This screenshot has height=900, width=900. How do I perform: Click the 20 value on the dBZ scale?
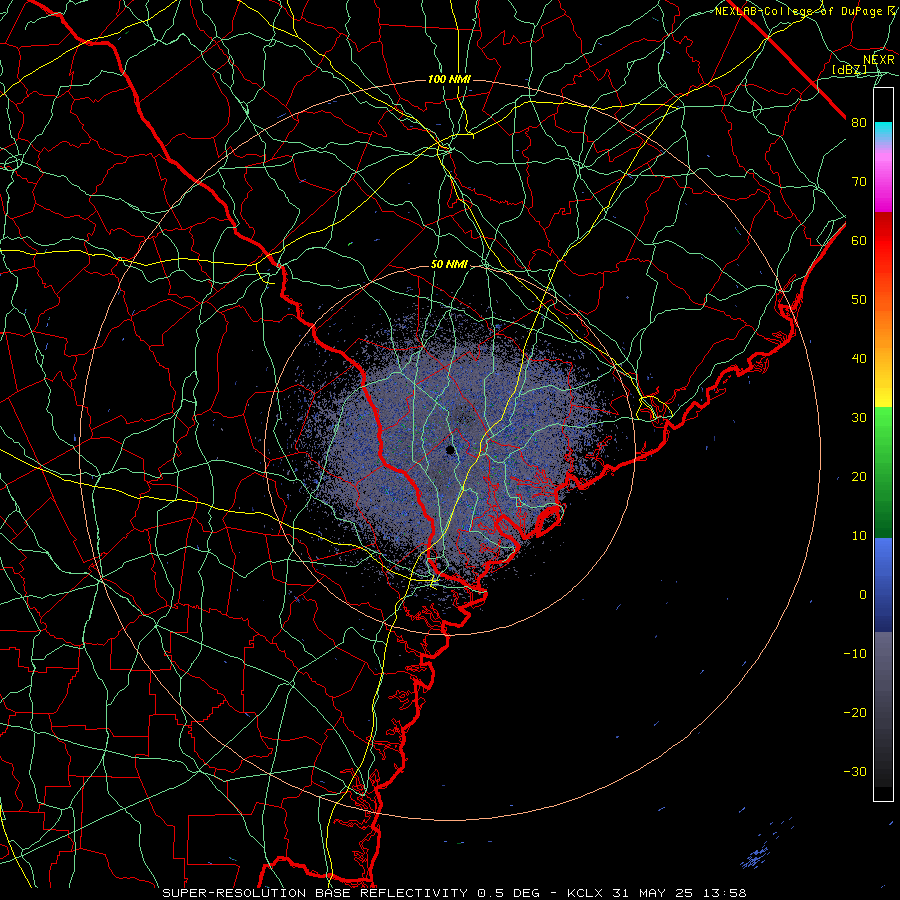click(859, 476)
